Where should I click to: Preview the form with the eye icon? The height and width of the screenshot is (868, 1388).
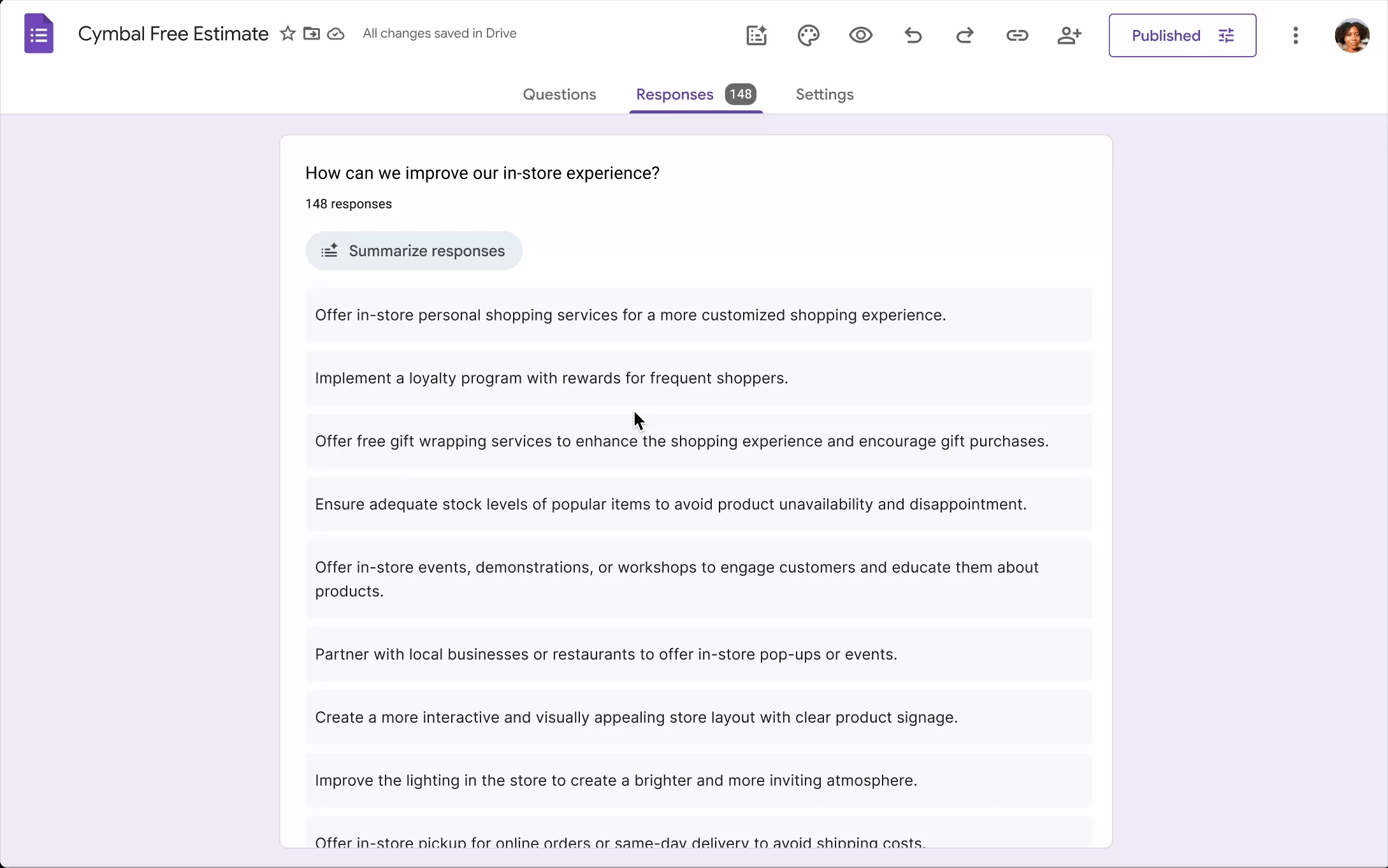click(860, 35)
